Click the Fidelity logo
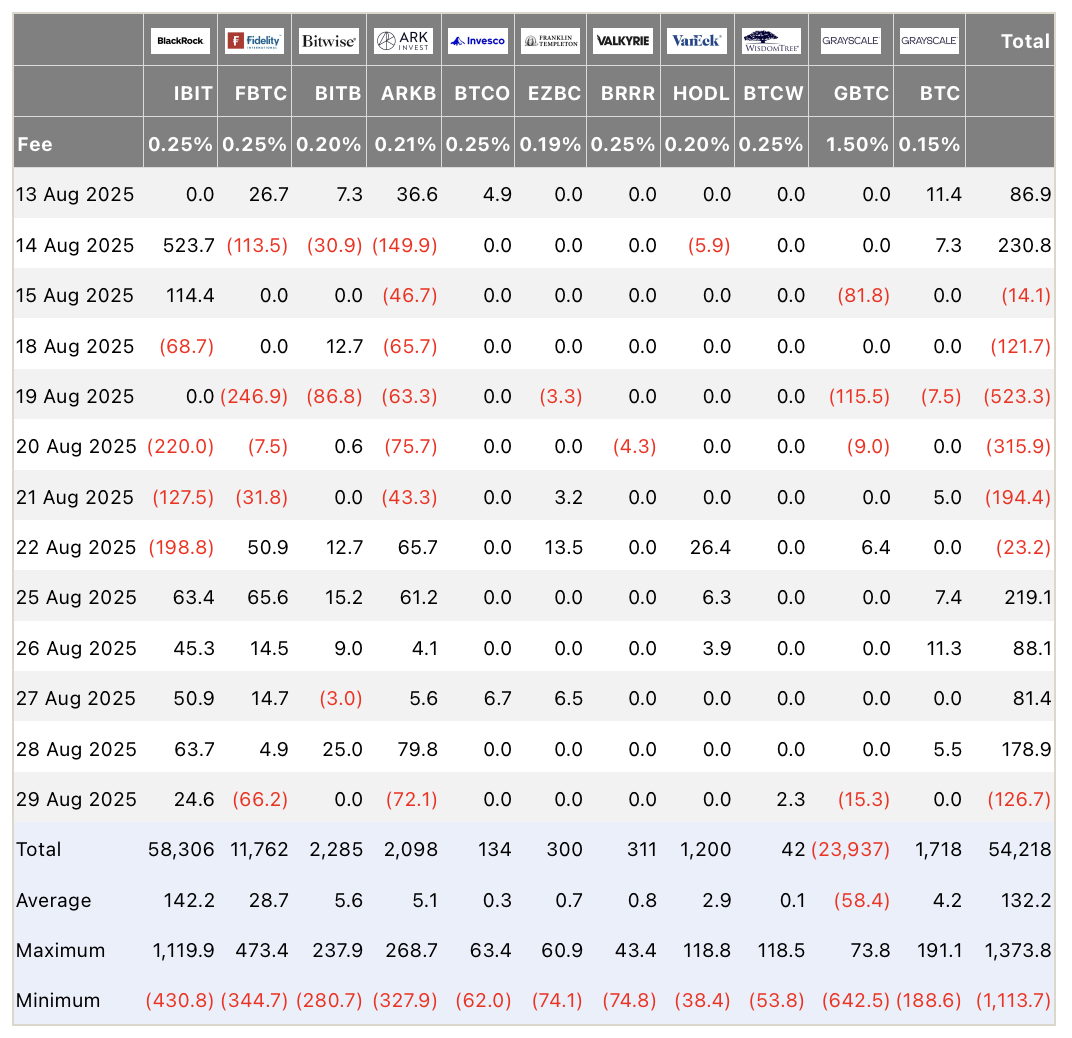Screen dimensions: 1072x1038 click(x=254, y=41)
